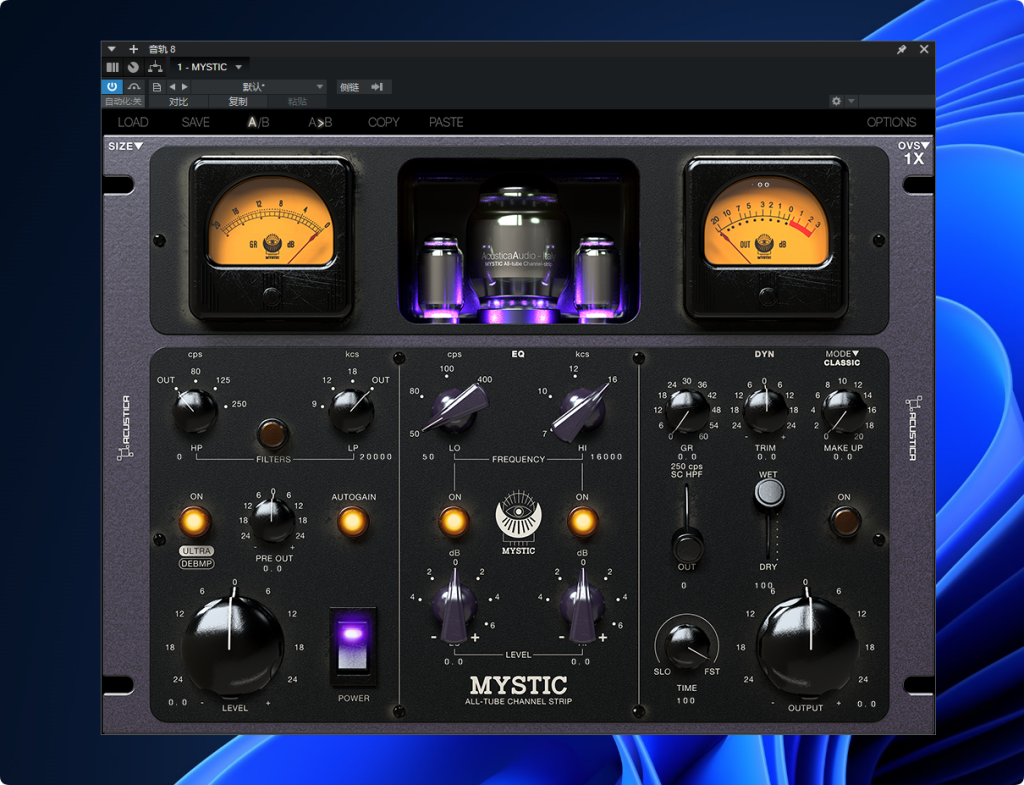
Task: Expand the arrow beside the gear icon
Action: click(851, 101)
